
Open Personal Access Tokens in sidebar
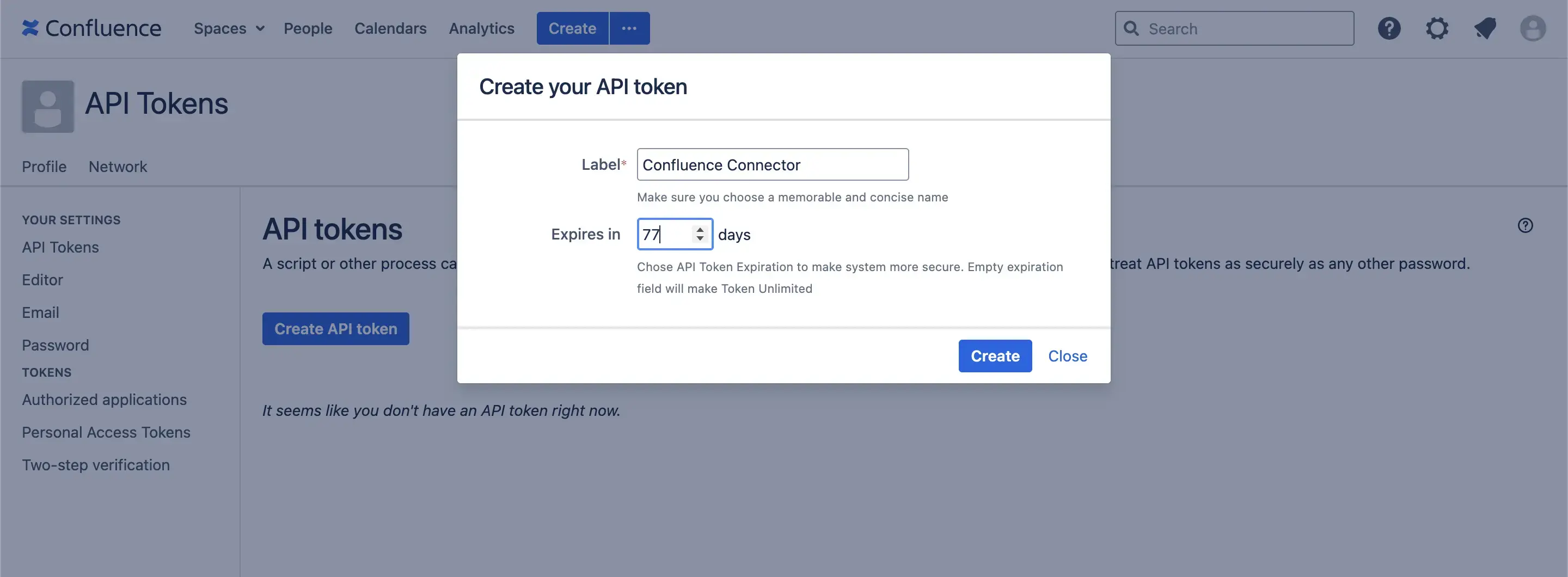click(106, 432)
